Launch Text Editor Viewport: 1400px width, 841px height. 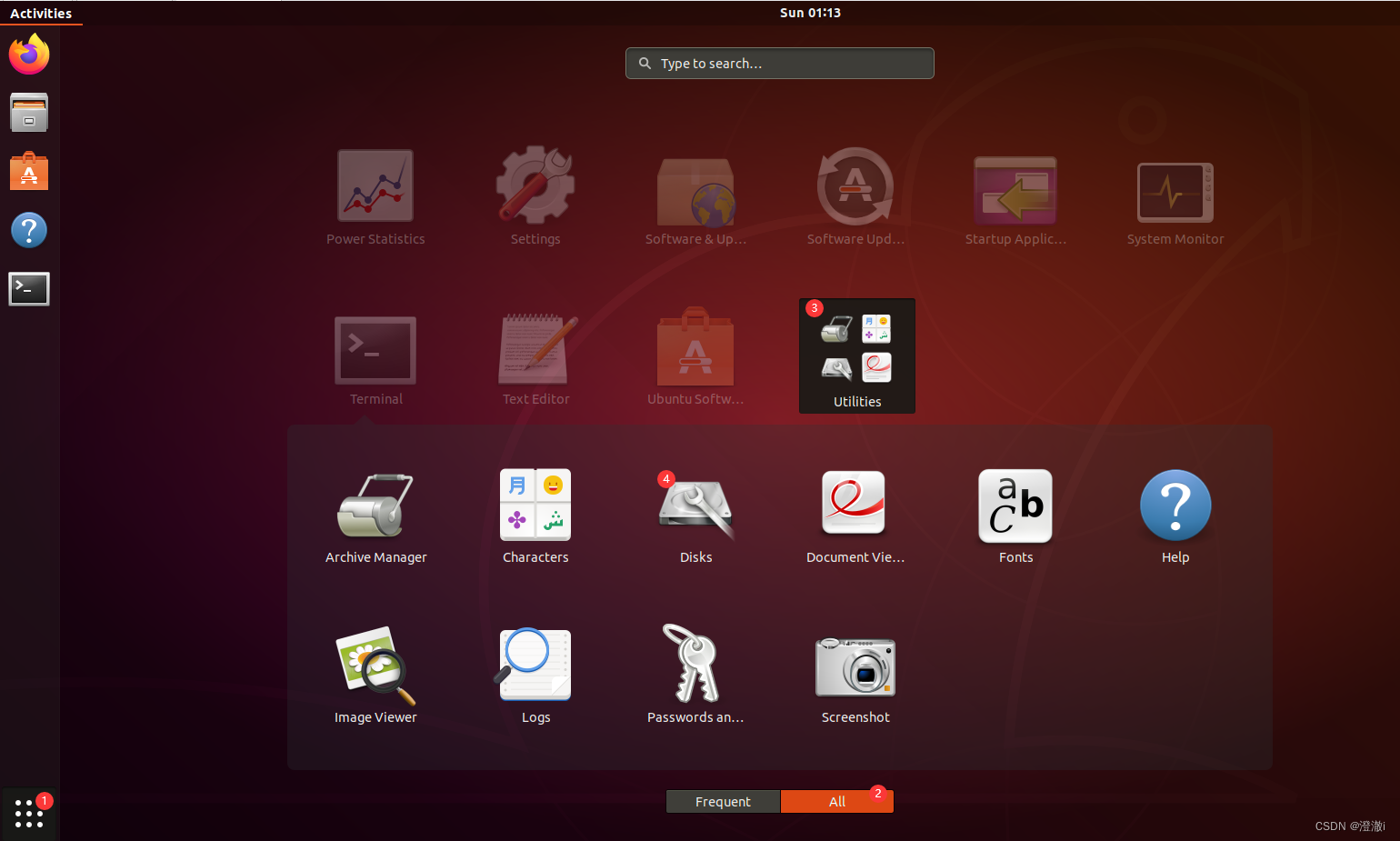tap(535, 359)
